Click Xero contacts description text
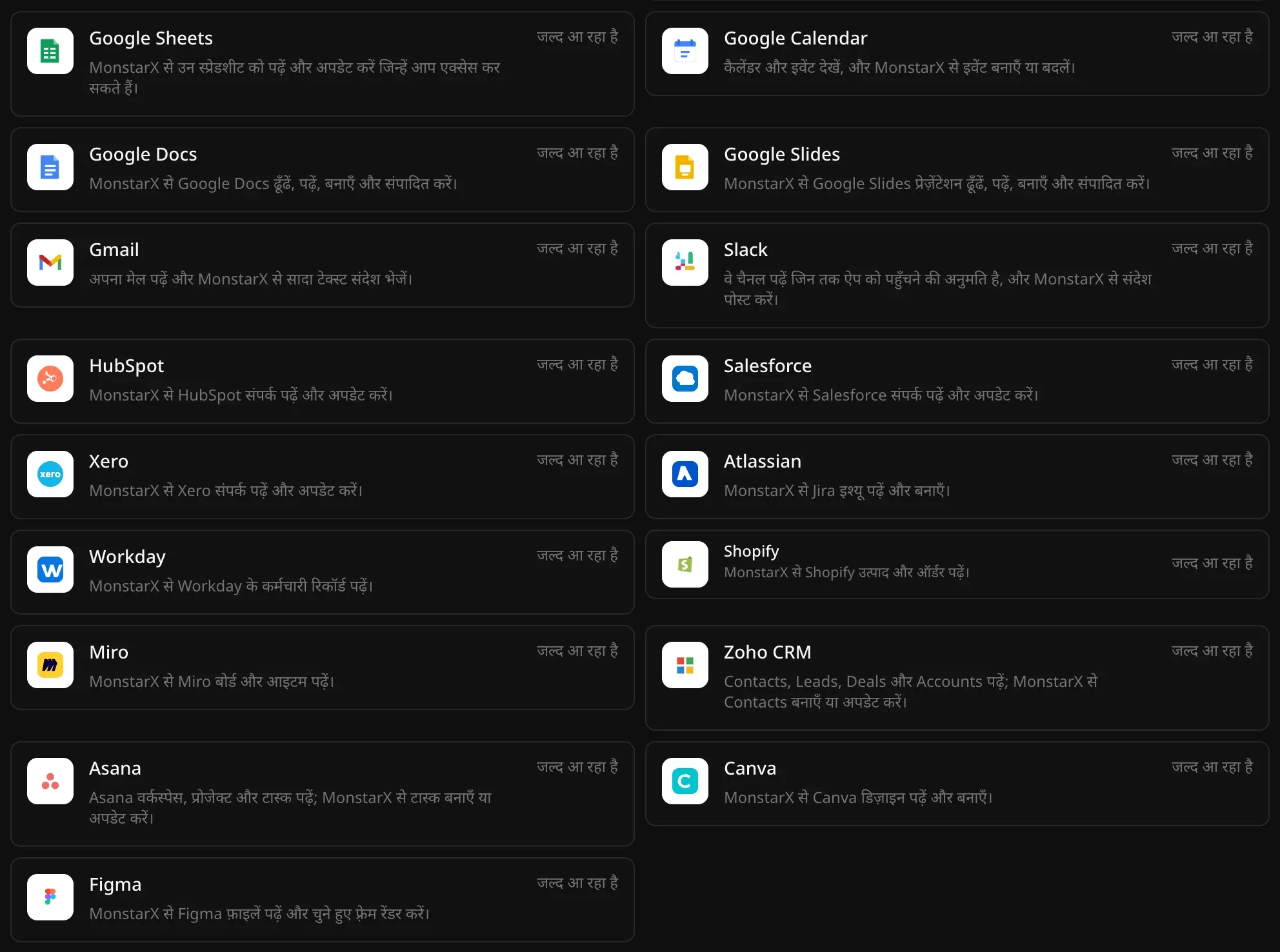Viewport: 1280px width, 952px height. tap(226, 491)
